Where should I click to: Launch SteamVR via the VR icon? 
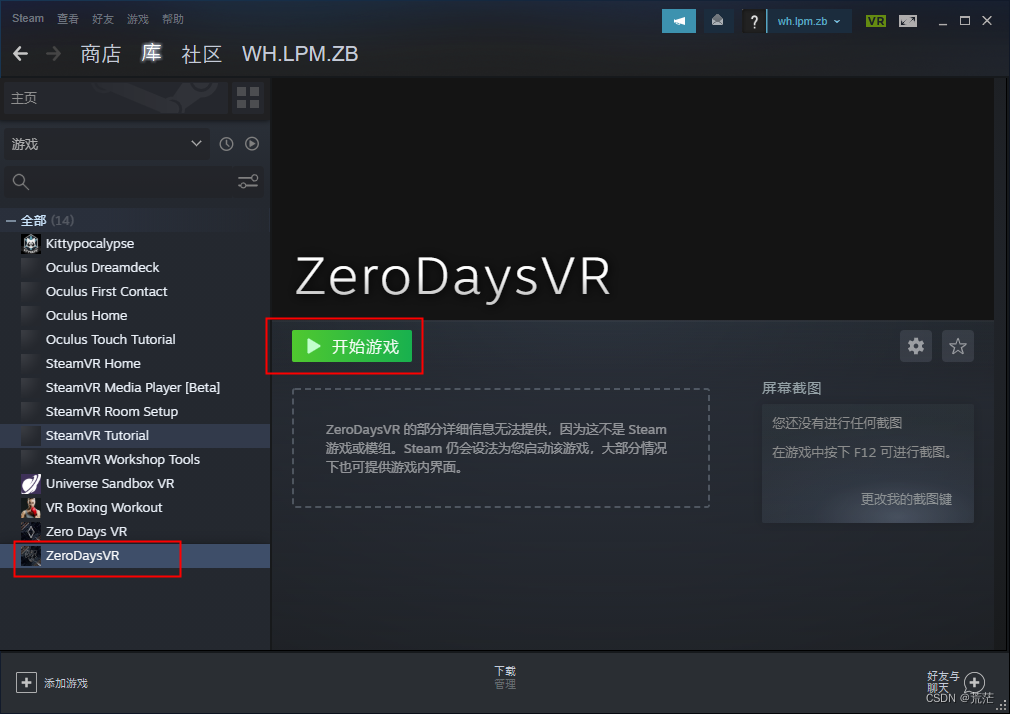(875, 21)
